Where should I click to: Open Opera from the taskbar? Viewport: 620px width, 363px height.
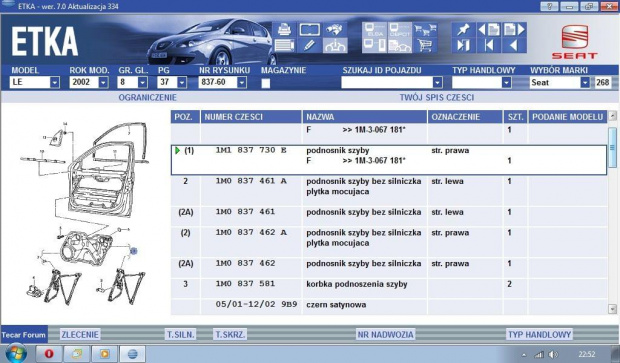pos(49,354)
